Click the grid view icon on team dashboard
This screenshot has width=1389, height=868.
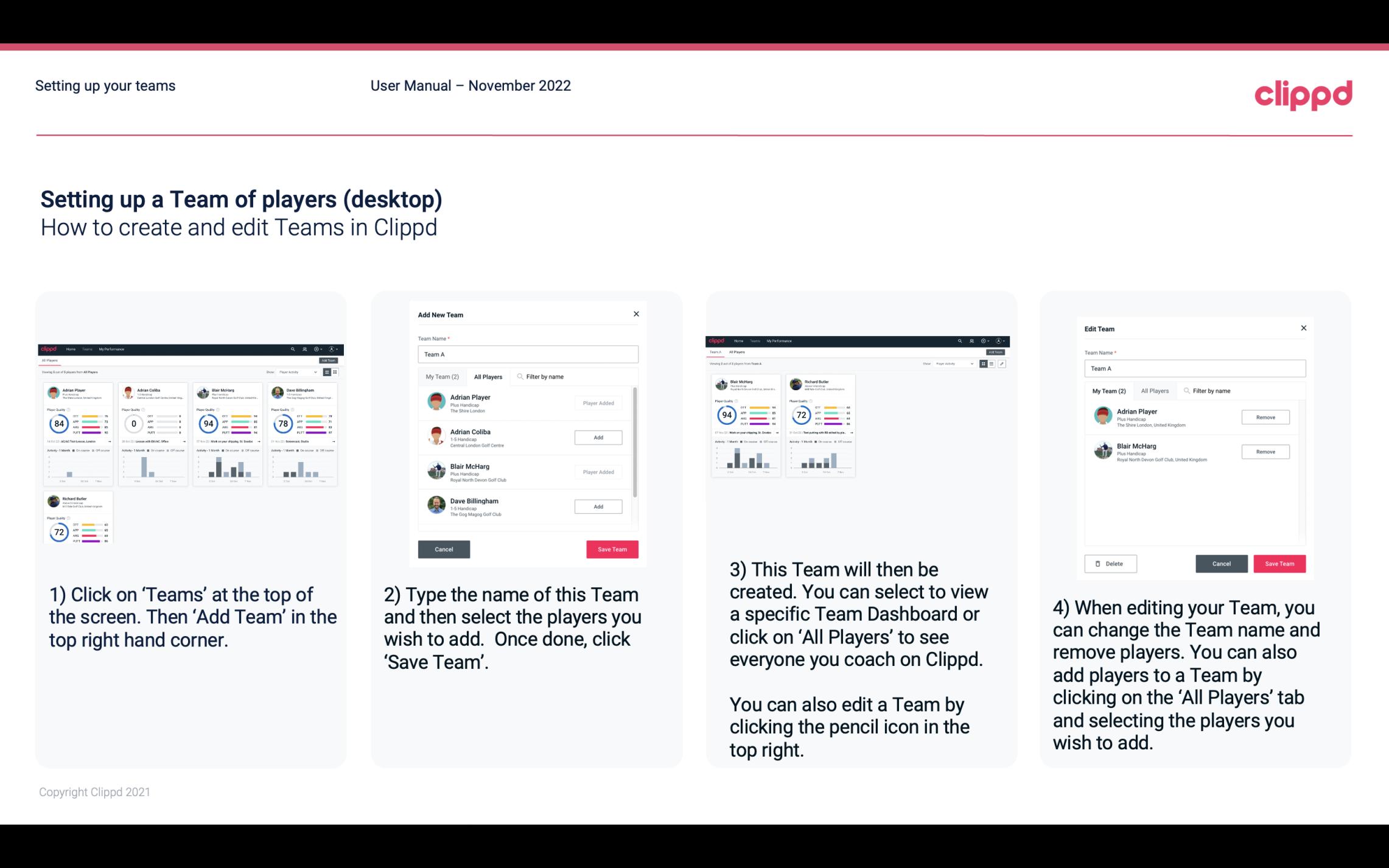[x=983, y=364]
